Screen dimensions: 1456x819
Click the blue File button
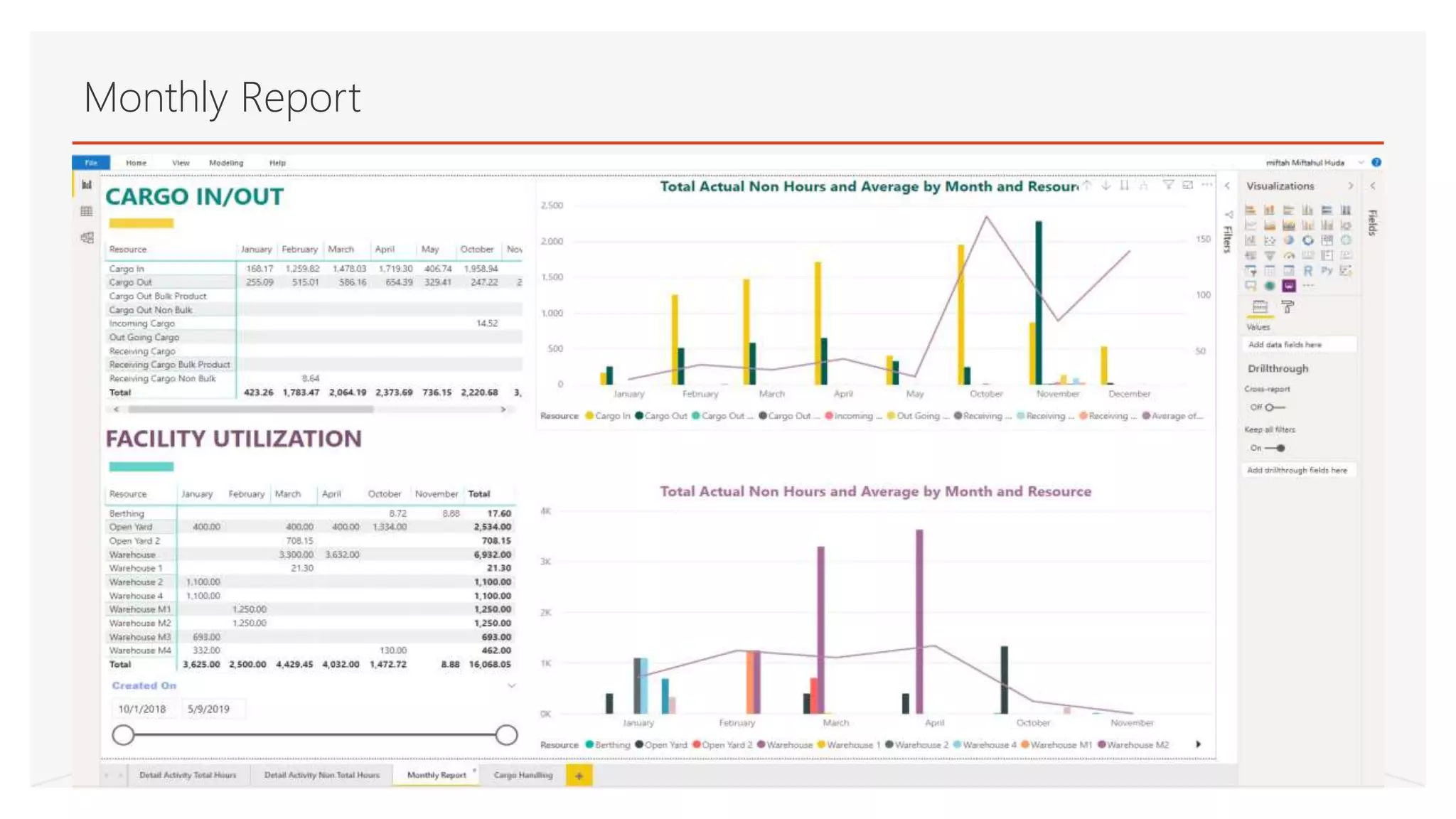(91, 163)
